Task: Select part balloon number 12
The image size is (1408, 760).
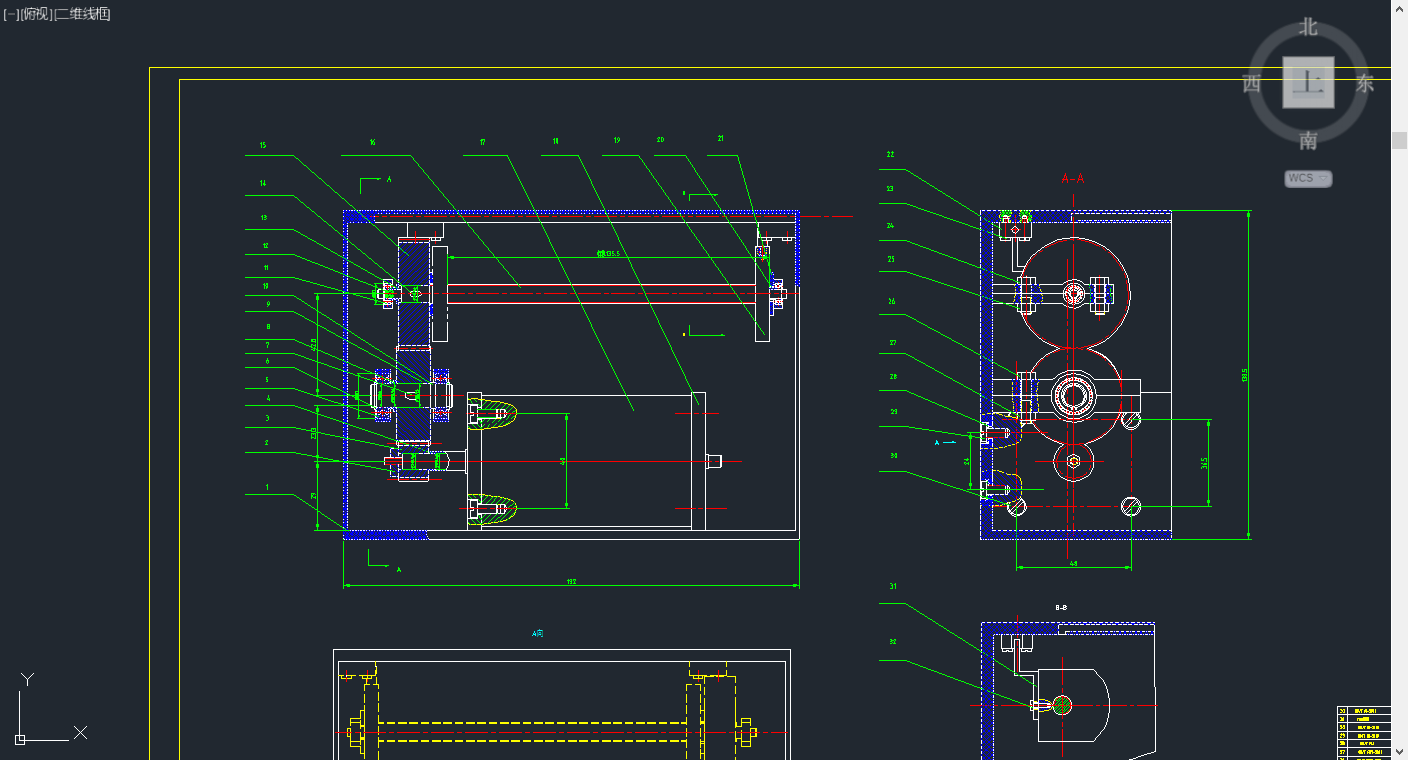Action: point(265,246)
